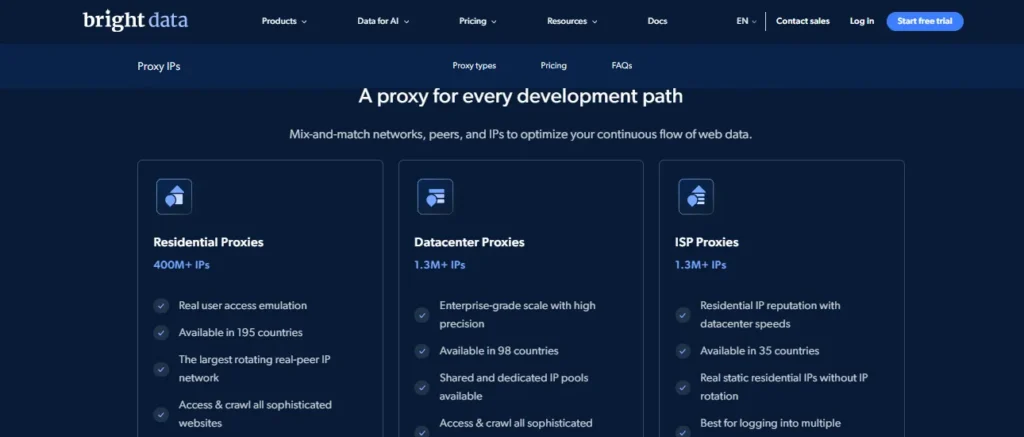Click checkmark beside Residential Access & crawl websites
This screenshot has height=437, width=1024.
[x=161, y=414]
